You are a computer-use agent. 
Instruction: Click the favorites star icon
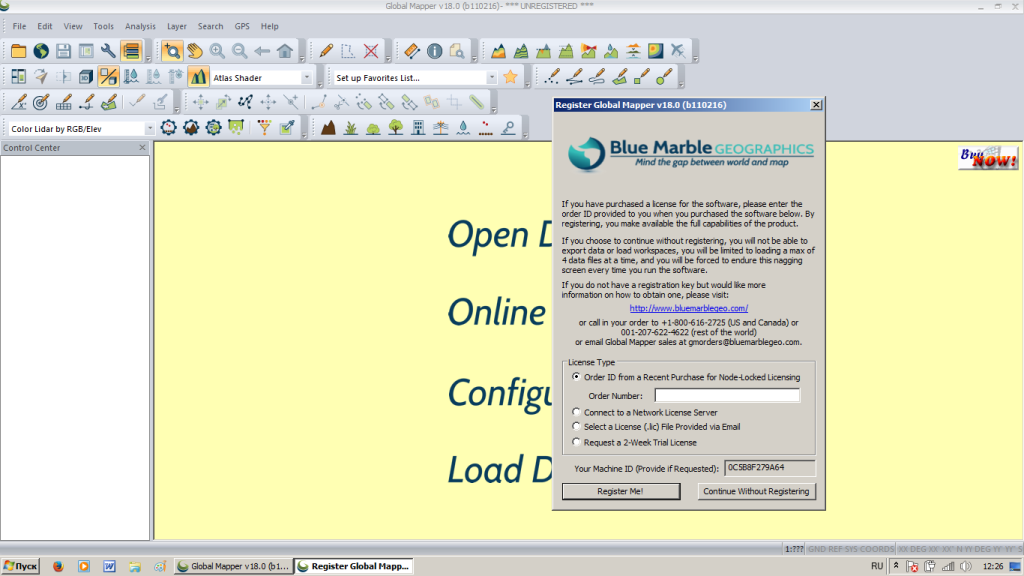pos(511,77)
